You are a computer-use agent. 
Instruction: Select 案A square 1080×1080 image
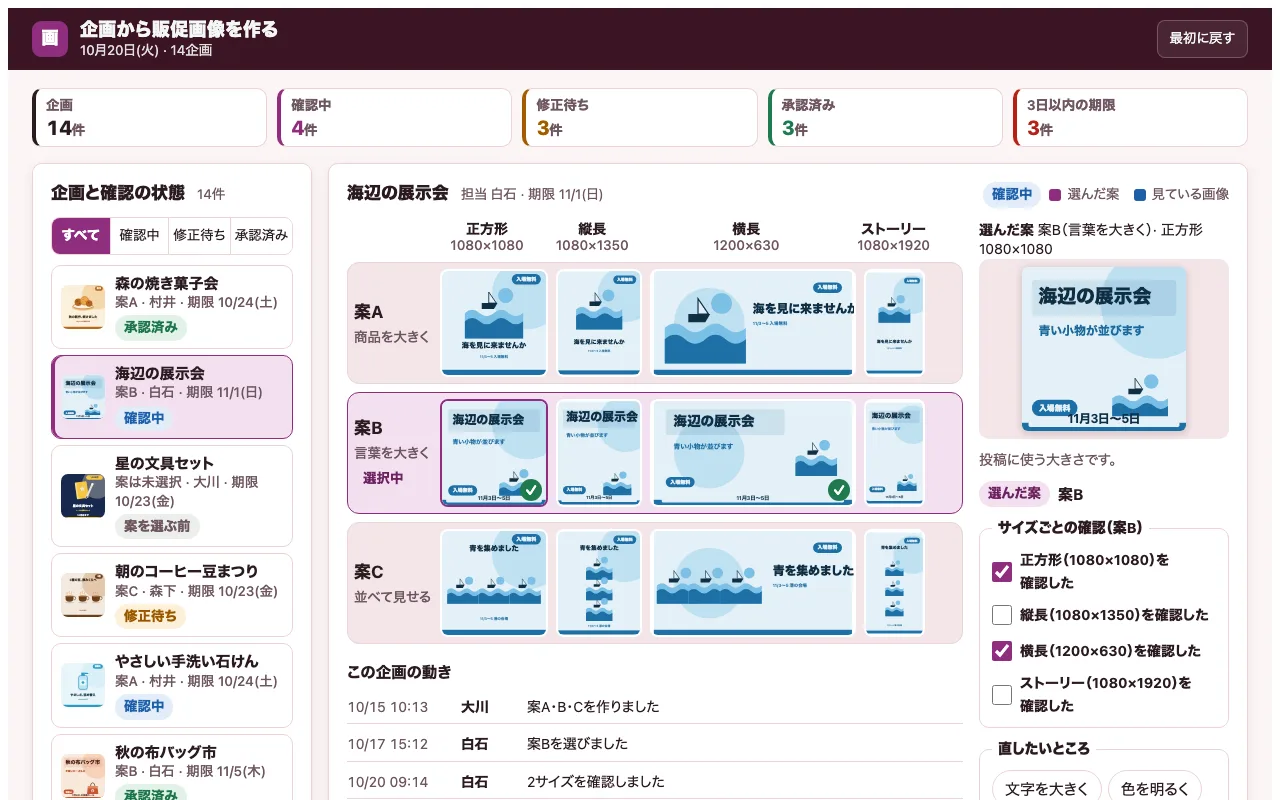click(494, 322)
